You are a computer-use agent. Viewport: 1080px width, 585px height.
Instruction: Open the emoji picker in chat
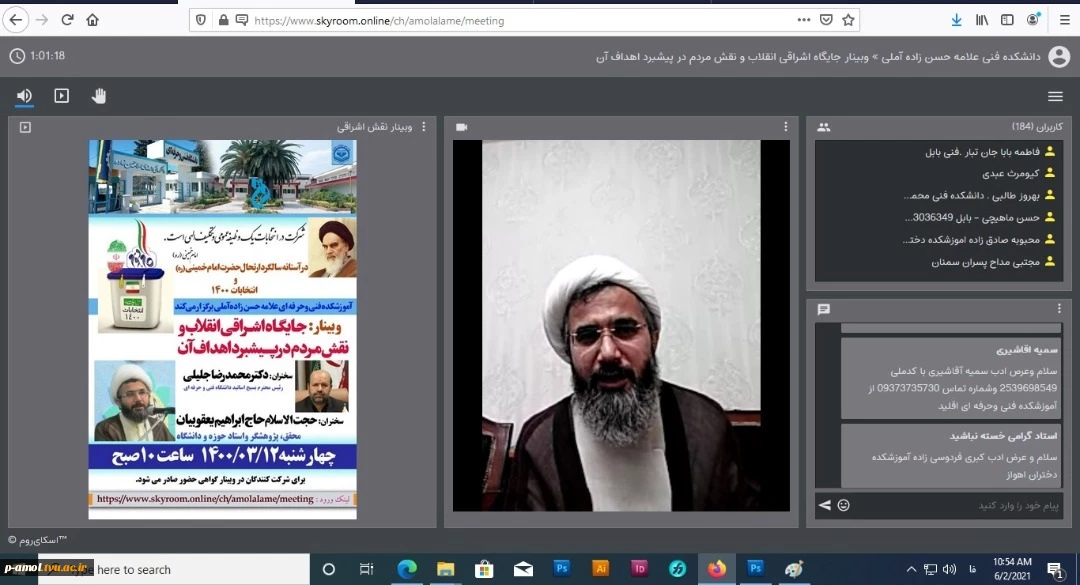[843, 505]
